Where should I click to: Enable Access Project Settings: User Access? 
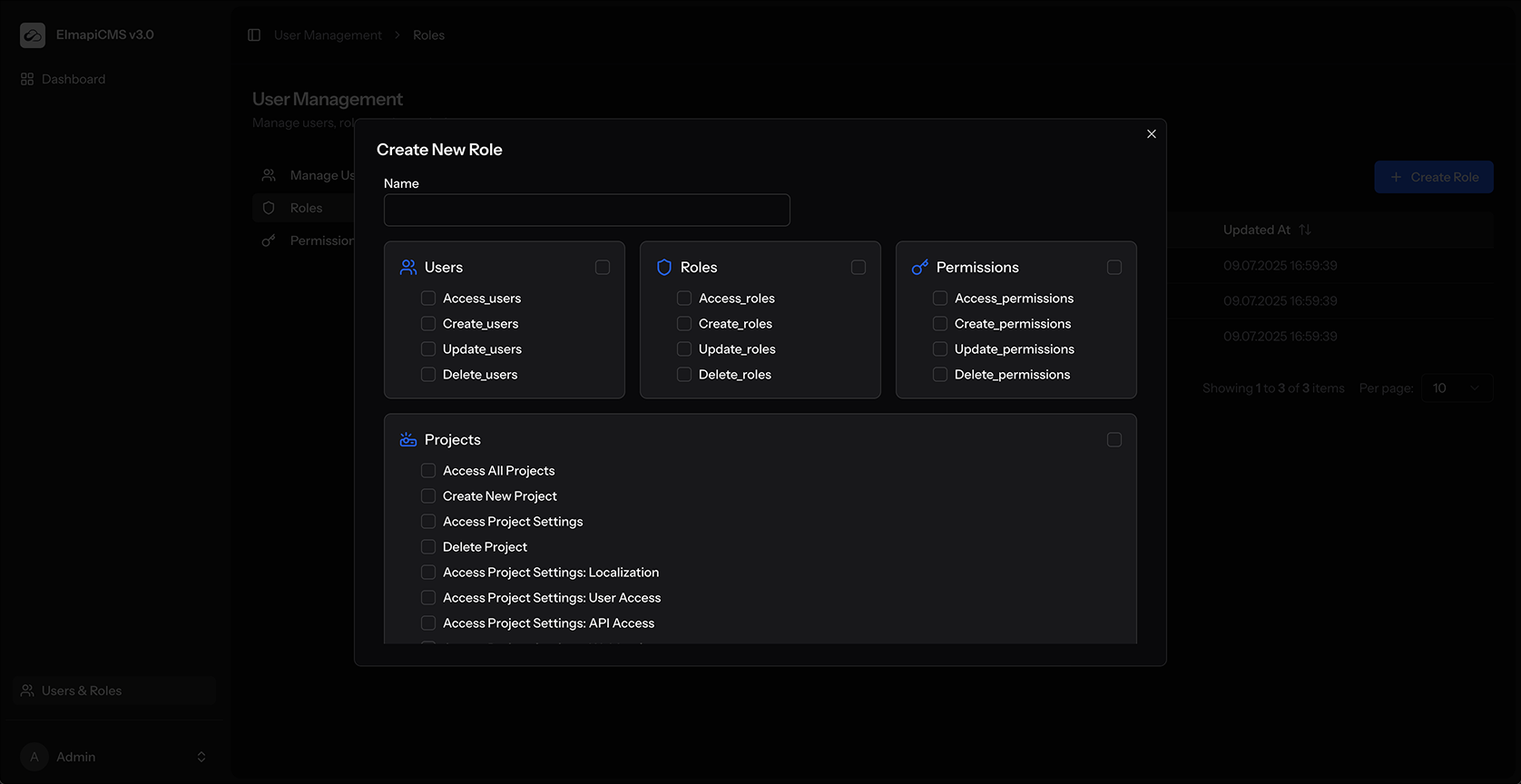(428, 597)
